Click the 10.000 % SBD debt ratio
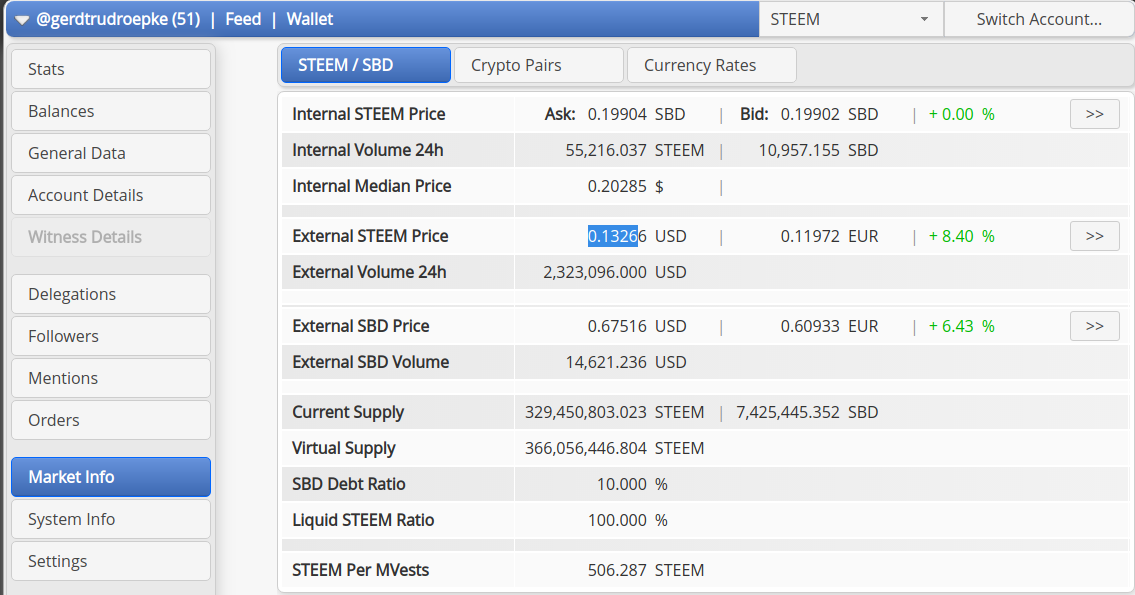Screen dimensions: 1135x595 (x=632, y=484)
